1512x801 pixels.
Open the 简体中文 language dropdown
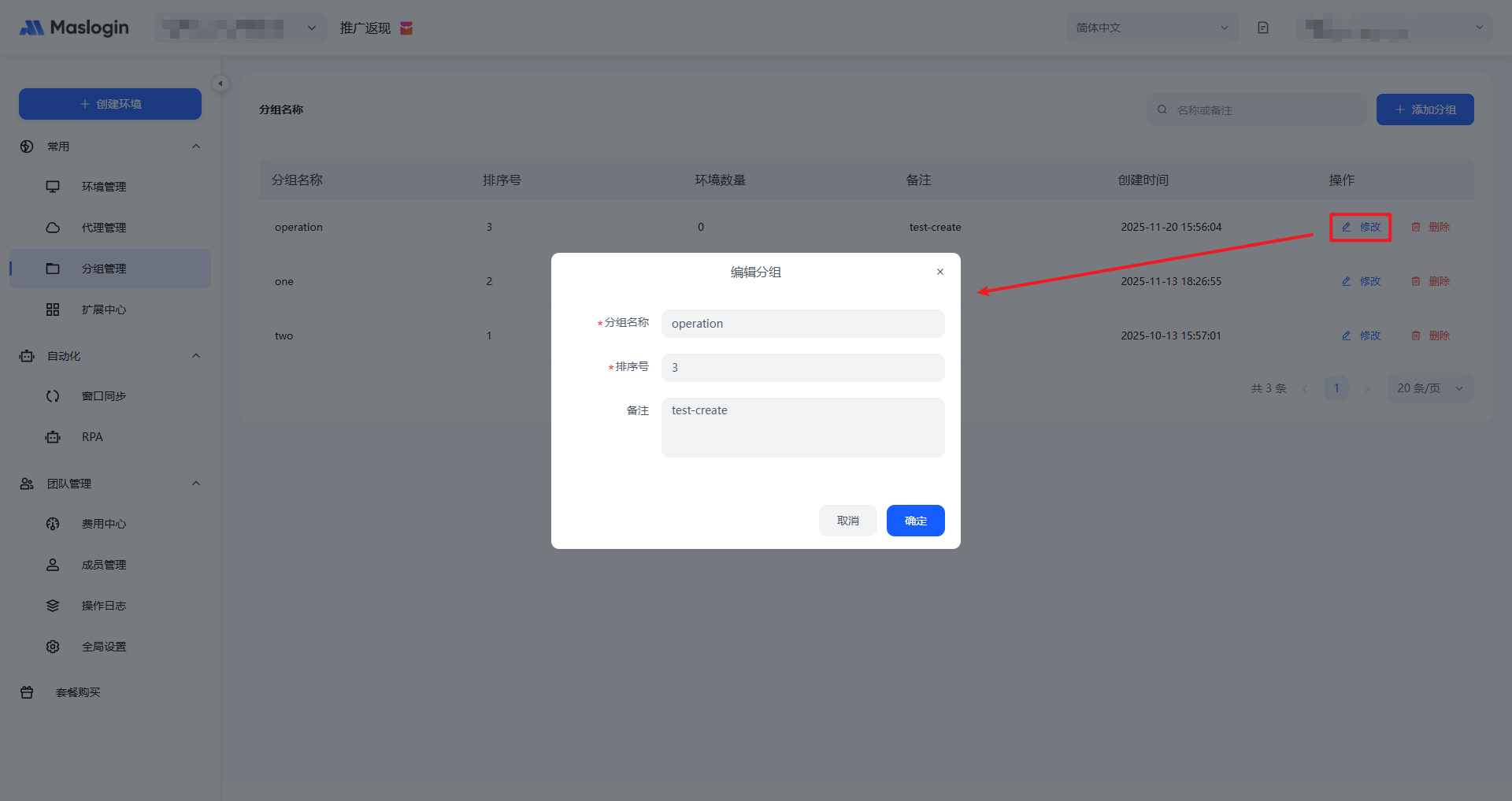click(1151, 28)
